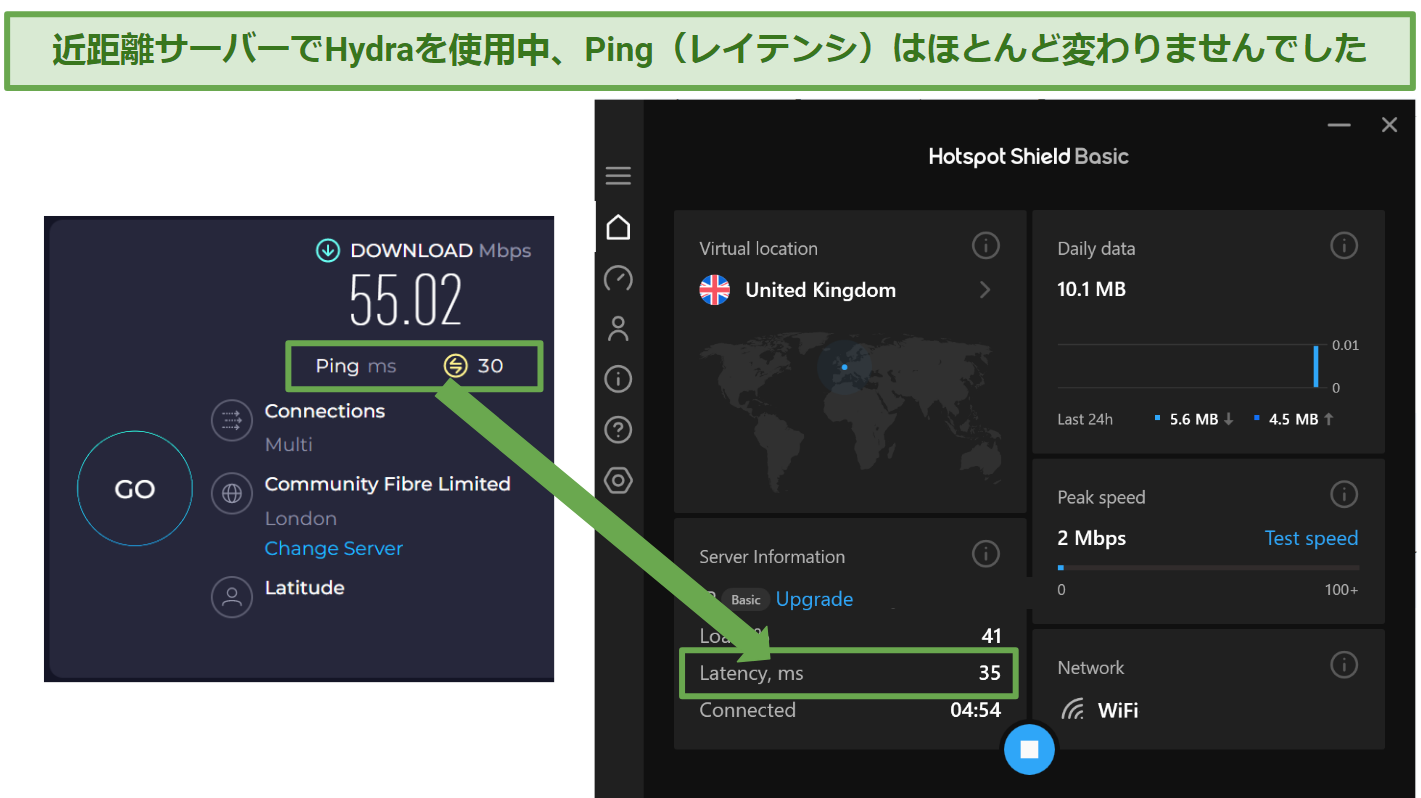Click the Test speed link
This screenshot has width=1421, height=798.
tap(1311, 538)
